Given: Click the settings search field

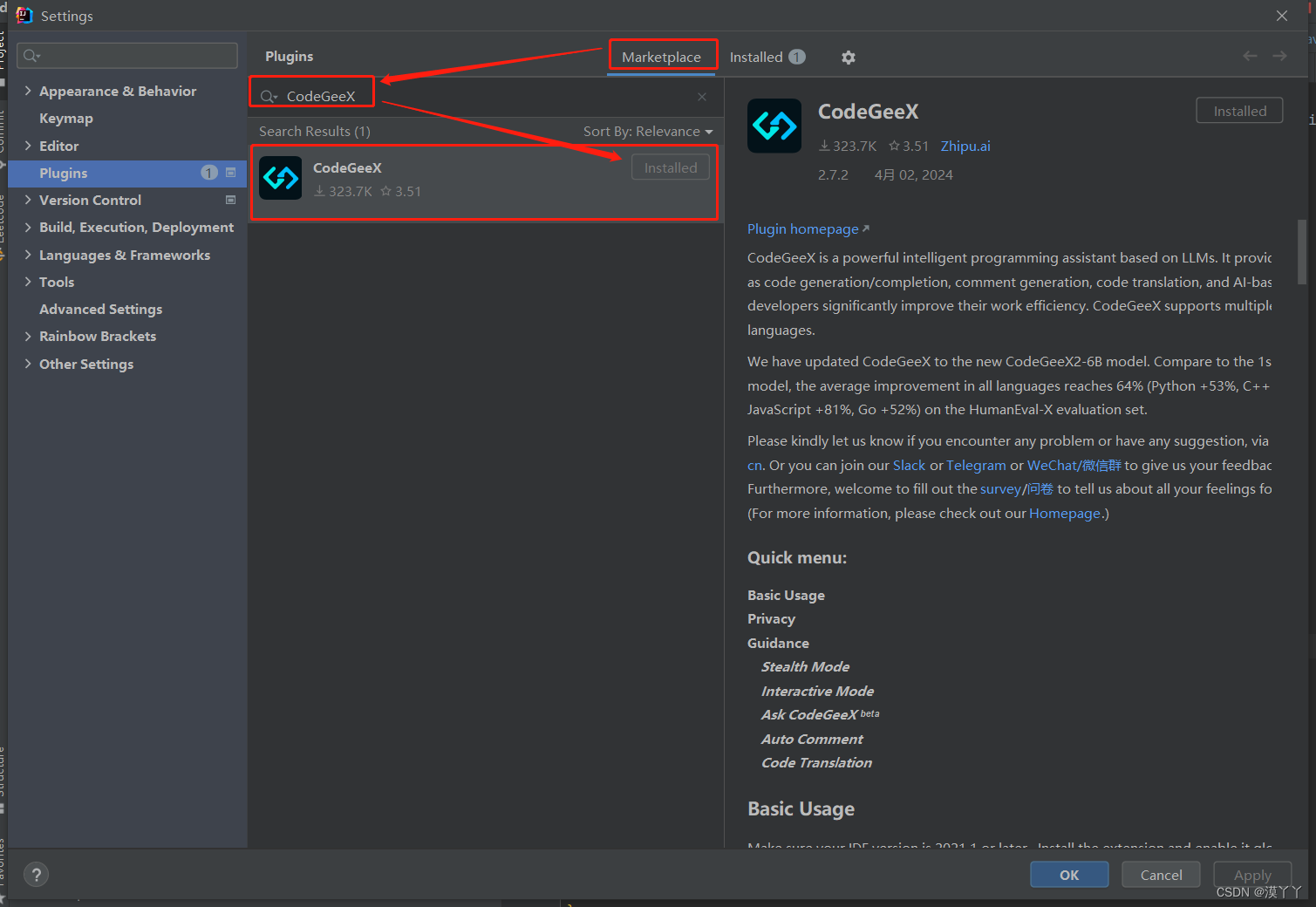Looking at the screenshot, I should [x=127, y=56].
